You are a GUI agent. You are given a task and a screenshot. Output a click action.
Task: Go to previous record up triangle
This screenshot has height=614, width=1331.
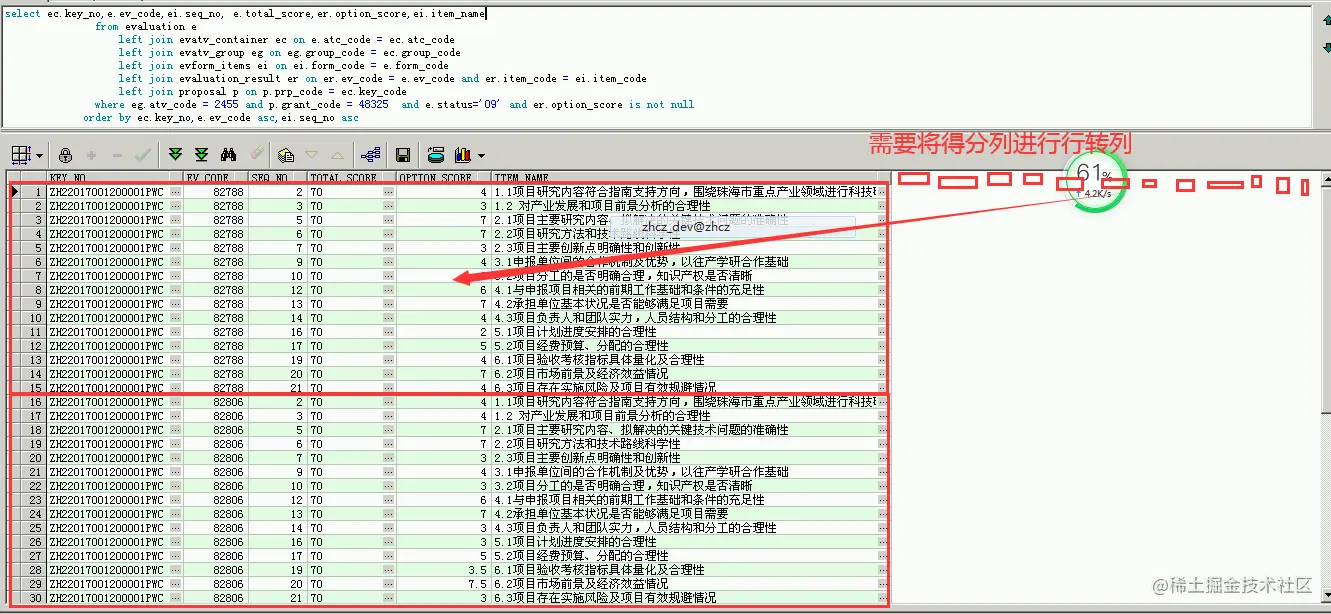tap(337, 156)
